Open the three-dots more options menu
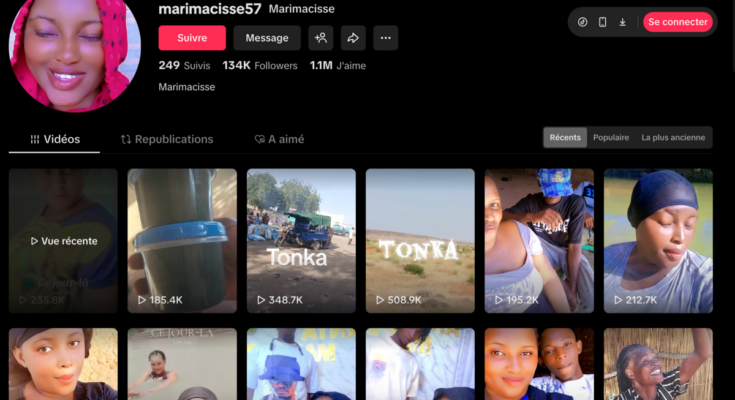The width and height of the screenshot is (735, 400). pos(385,38)
